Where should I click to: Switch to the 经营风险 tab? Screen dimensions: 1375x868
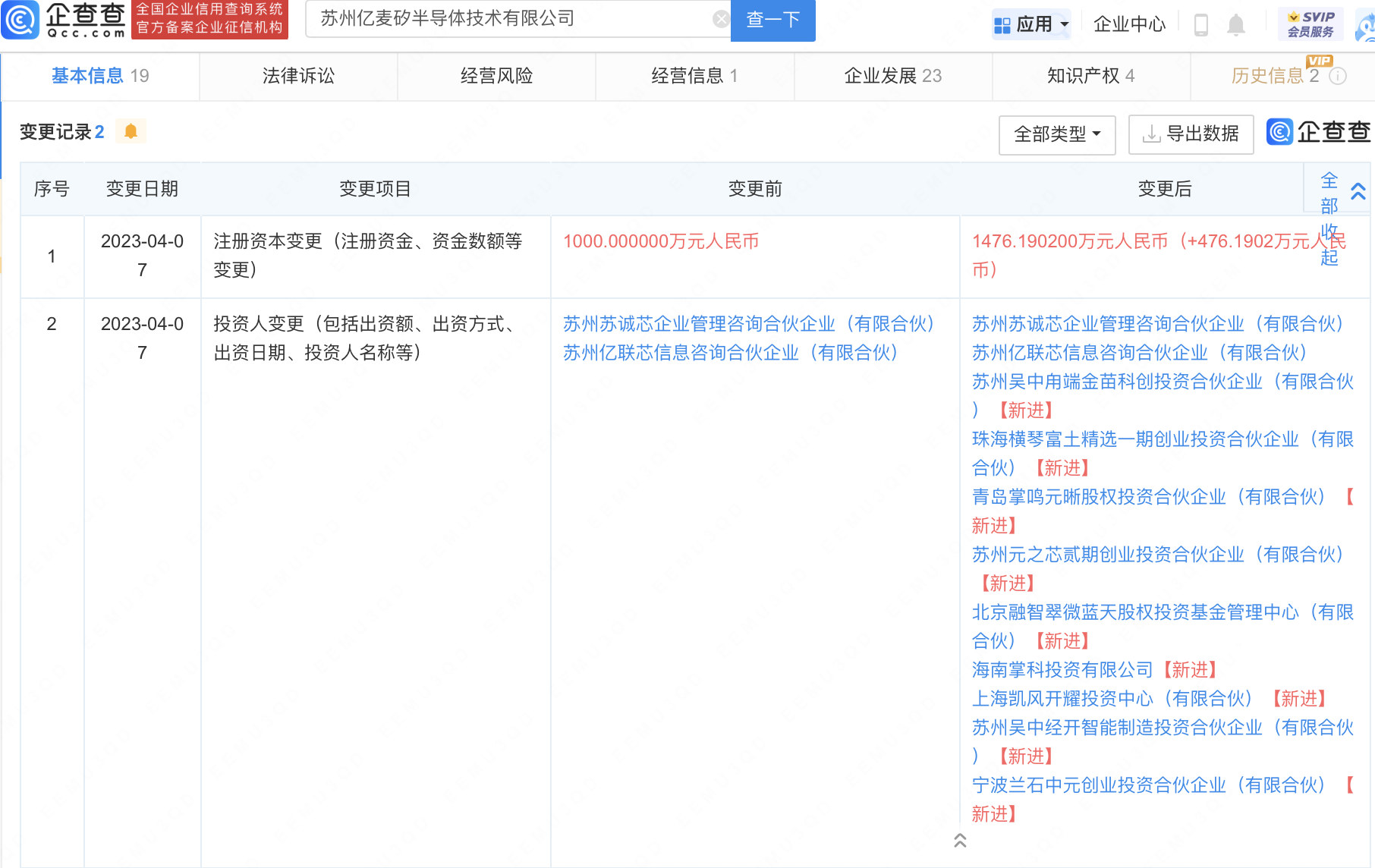[x=496, y=76]
